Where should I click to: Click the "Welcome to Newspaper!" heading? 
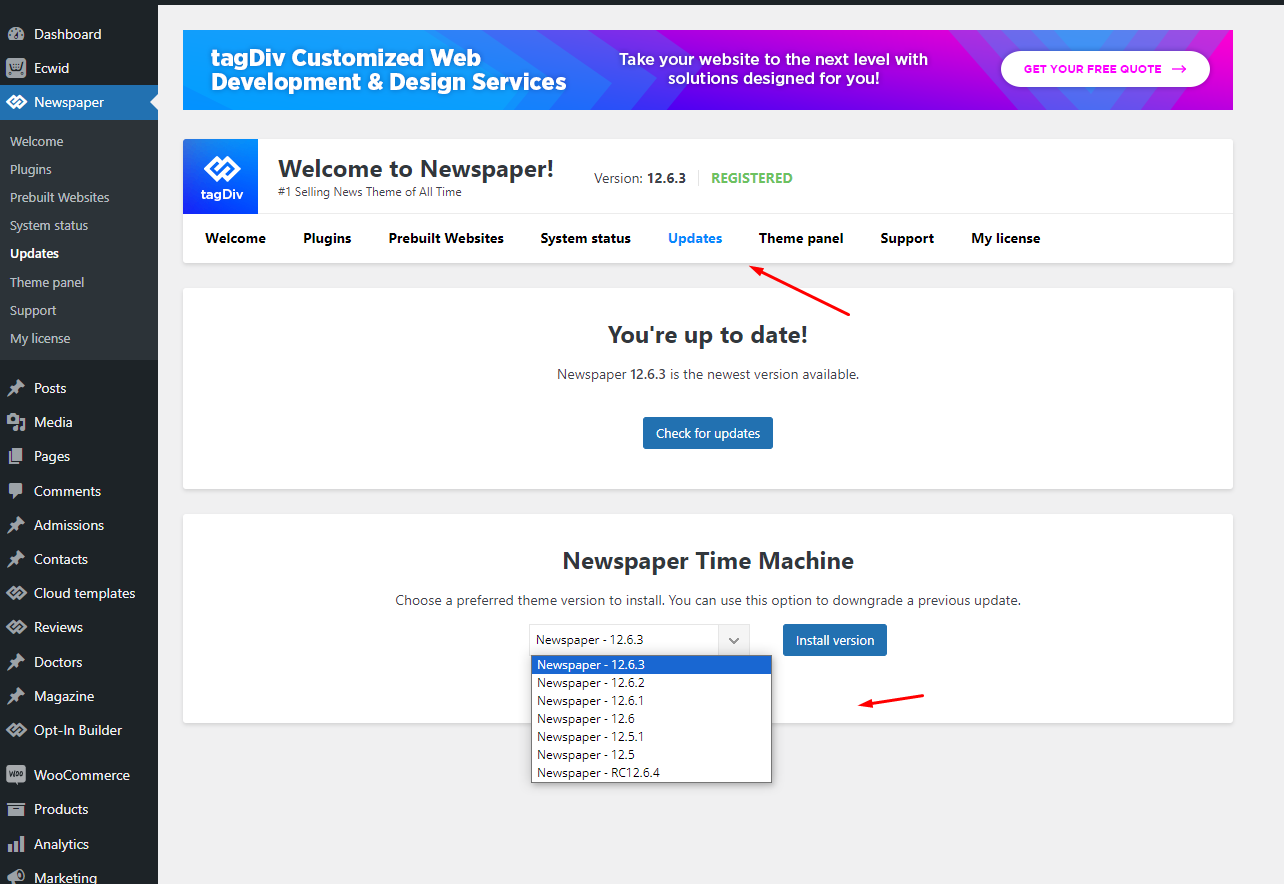tap(416, 169)
